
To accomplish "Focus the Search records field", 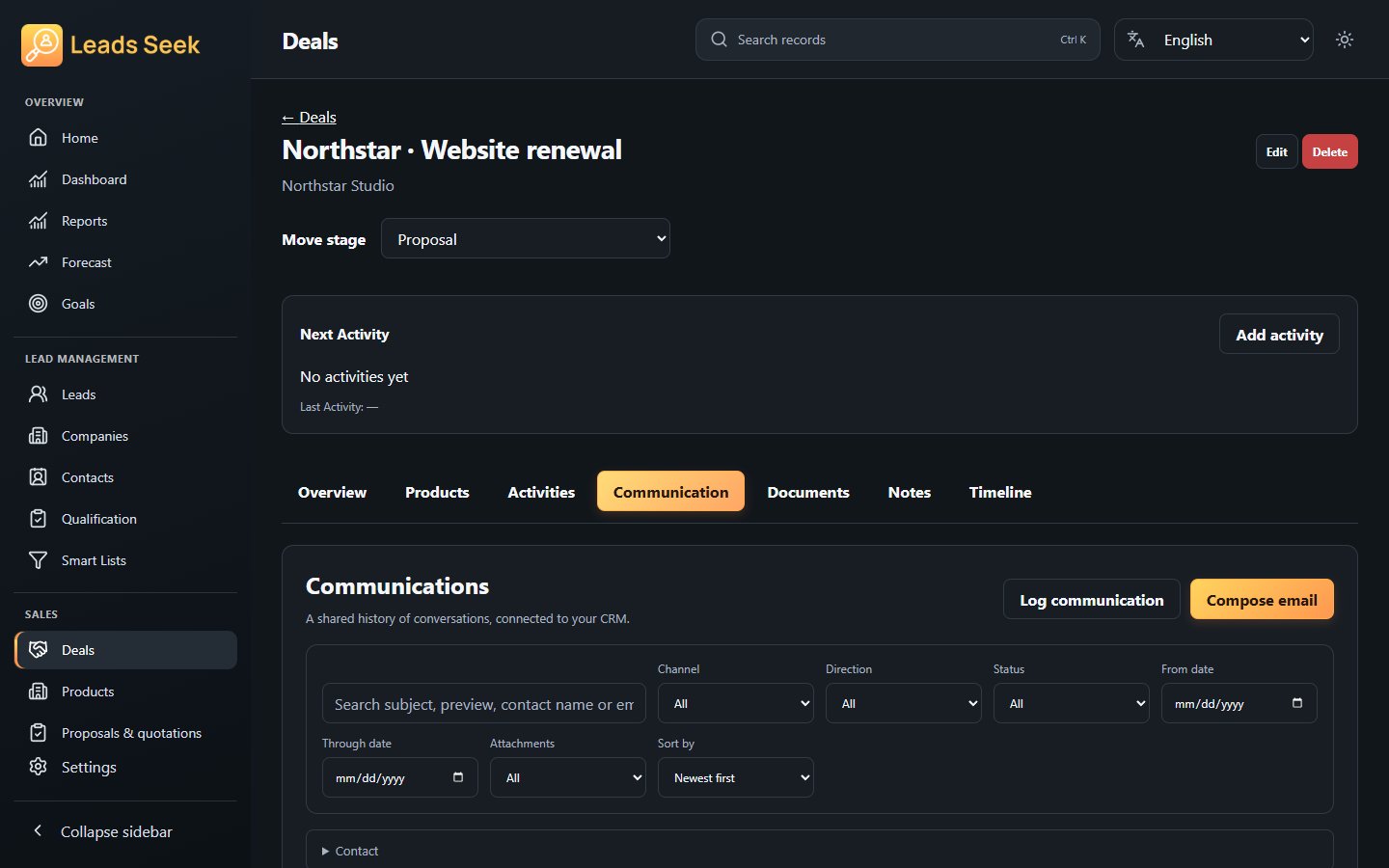I will [897, 40].
